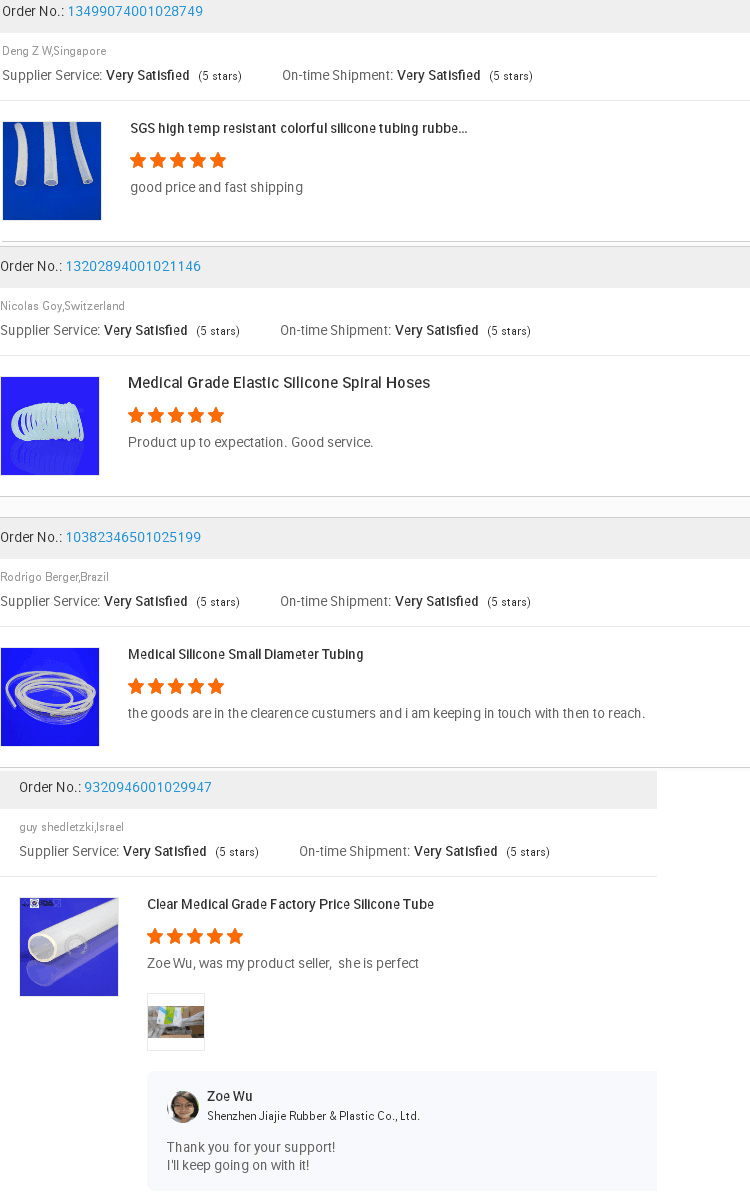Open SGS high temp resistant silicone tubing title
The height and width of the screenshot is (1200, 750).
(298, 129)
